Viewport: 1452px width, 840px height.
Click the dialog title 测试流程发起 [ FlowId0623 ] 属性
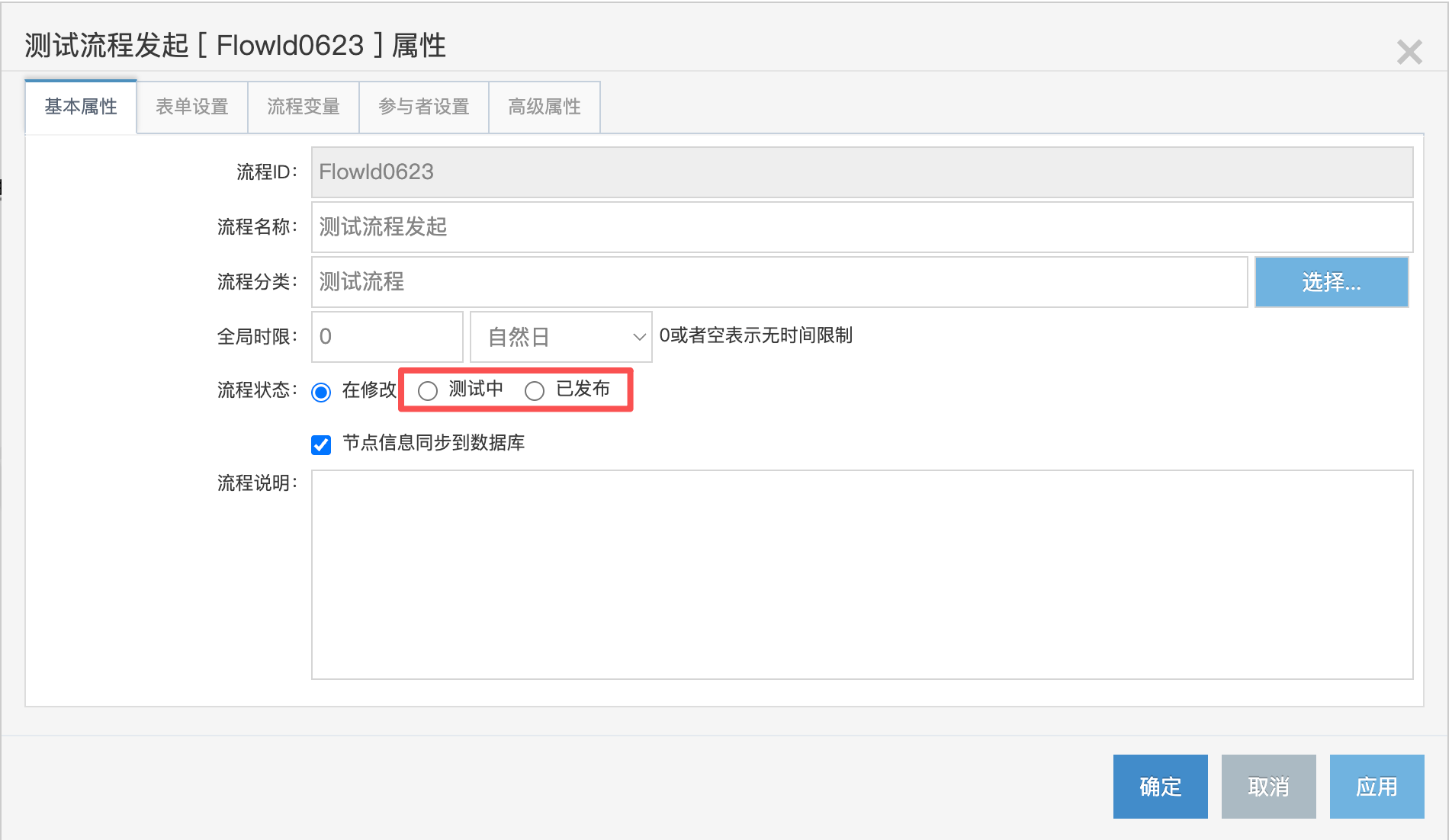click(x=235, y=46)
